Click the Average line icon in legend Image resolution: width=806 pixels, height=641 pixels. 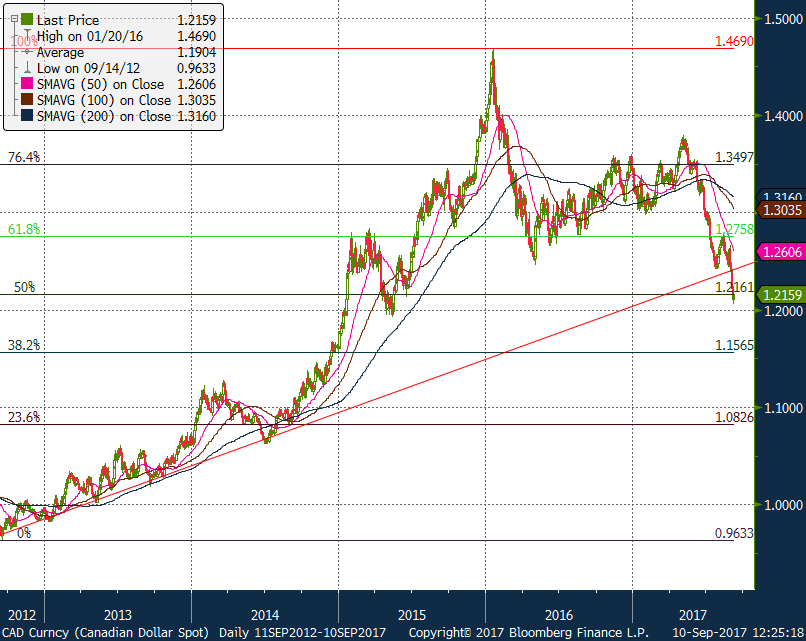27,52
